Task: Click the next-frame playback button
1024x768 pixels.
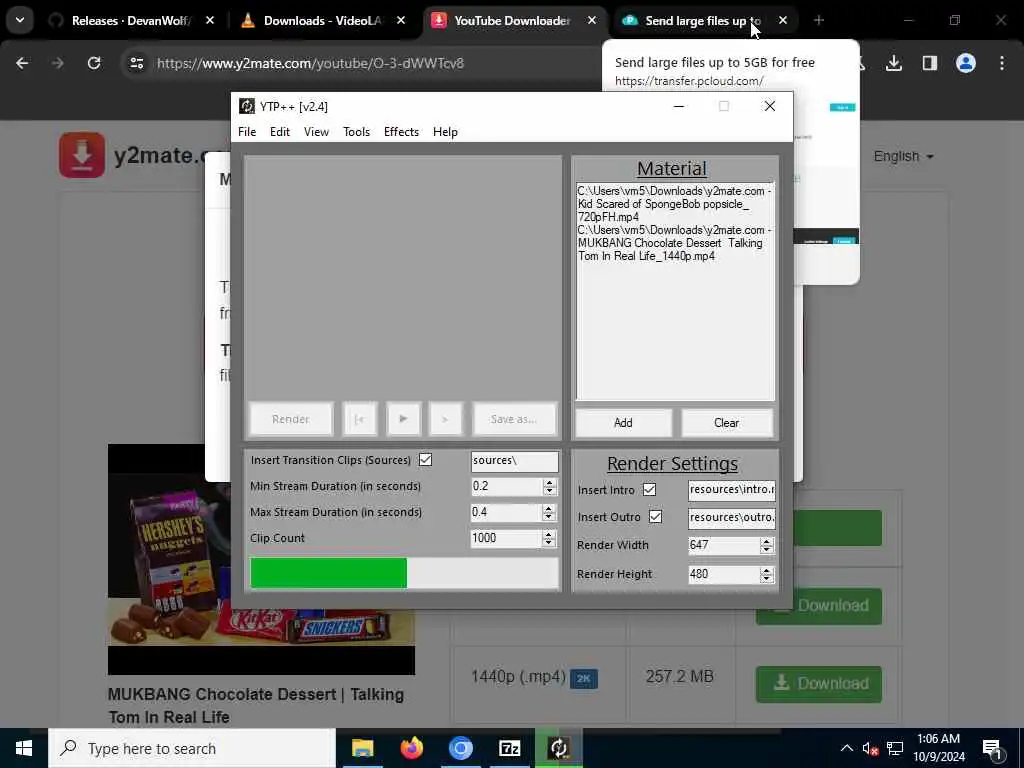Action: click(x=445, y=419)
